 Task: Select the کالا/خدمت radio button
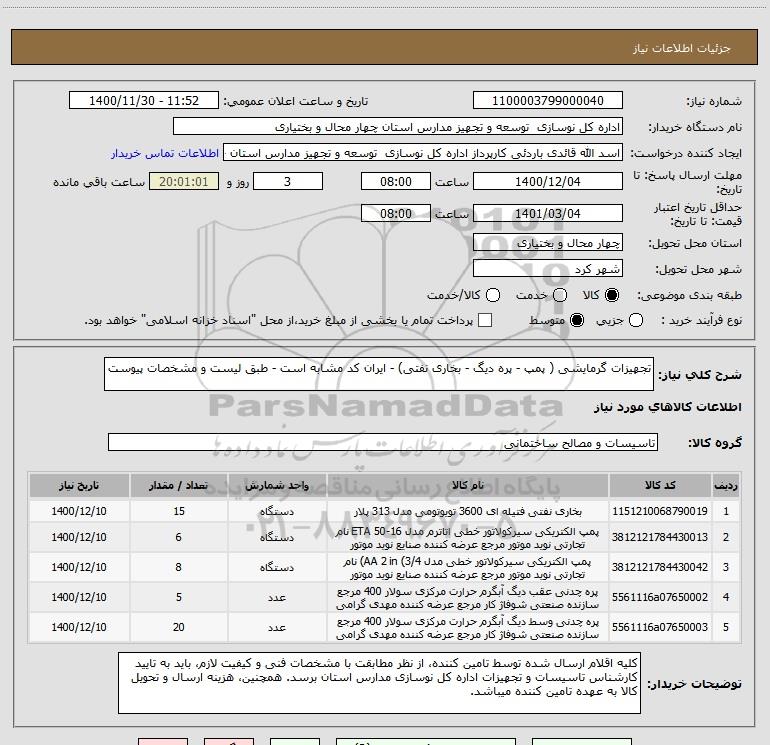pos(493,295)
